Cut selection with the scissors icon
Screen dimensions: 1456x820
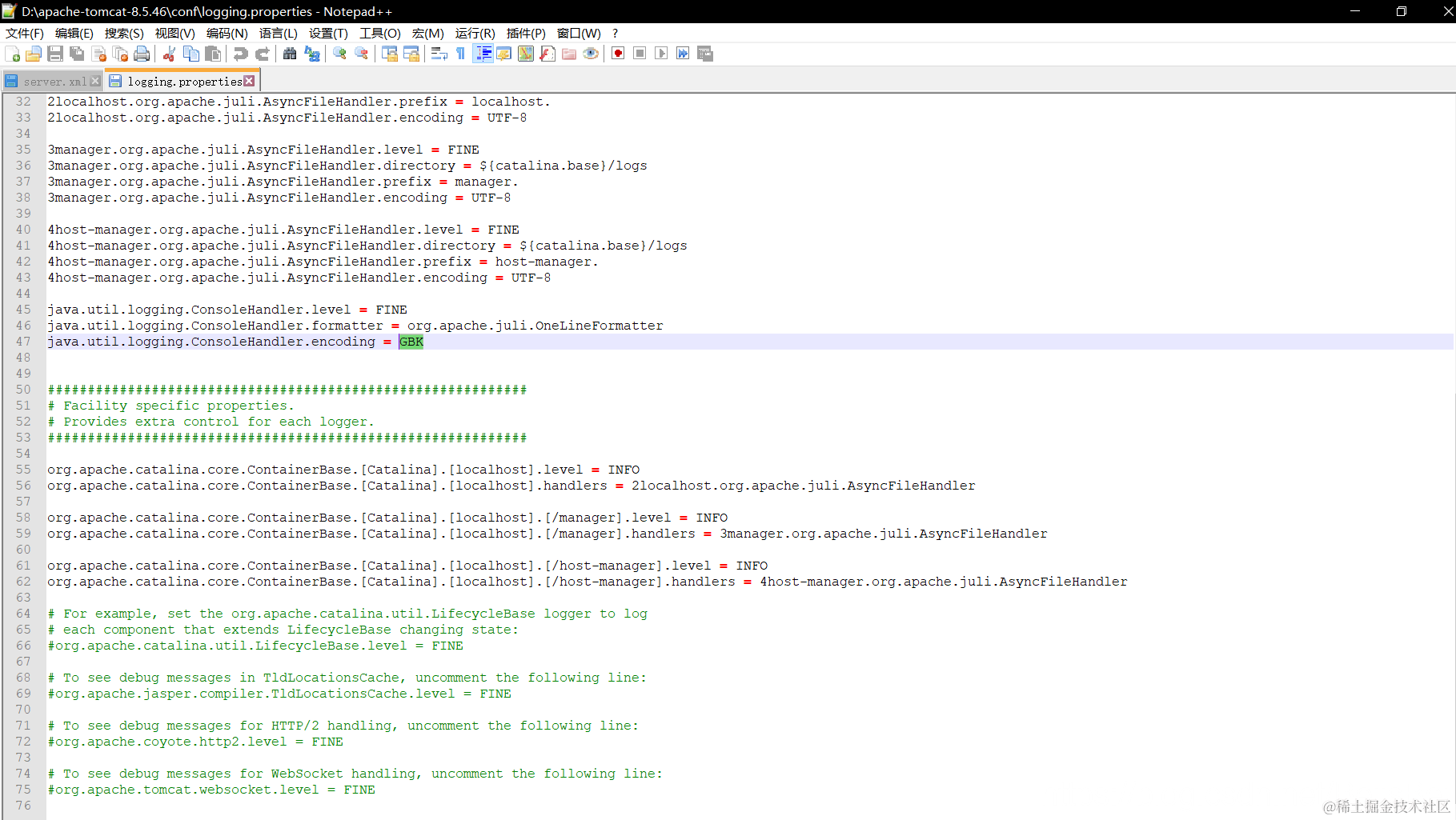169,54
